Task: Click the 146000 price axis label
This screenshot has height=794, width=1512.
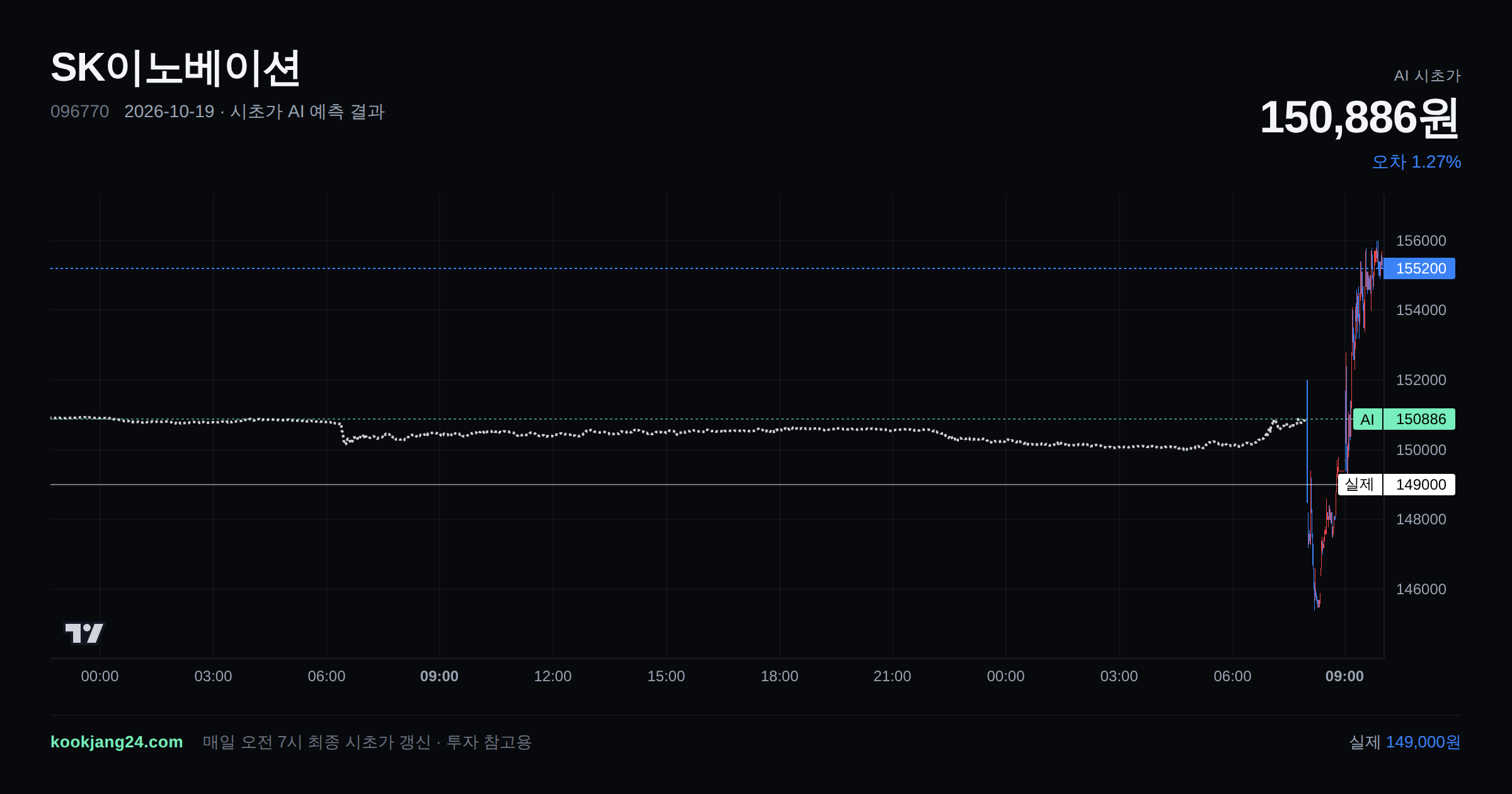Action: [1421, 589]
